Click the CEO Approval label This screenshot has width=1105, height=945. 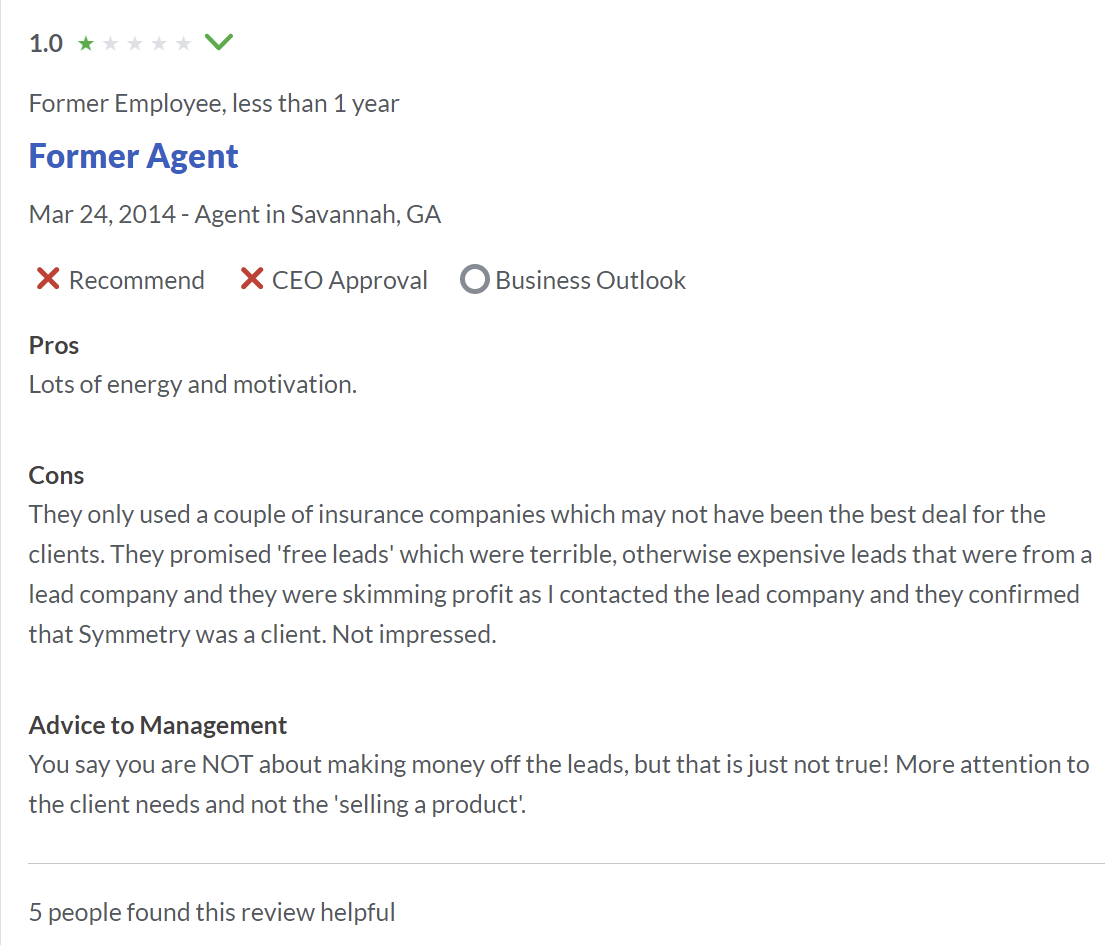350,280
